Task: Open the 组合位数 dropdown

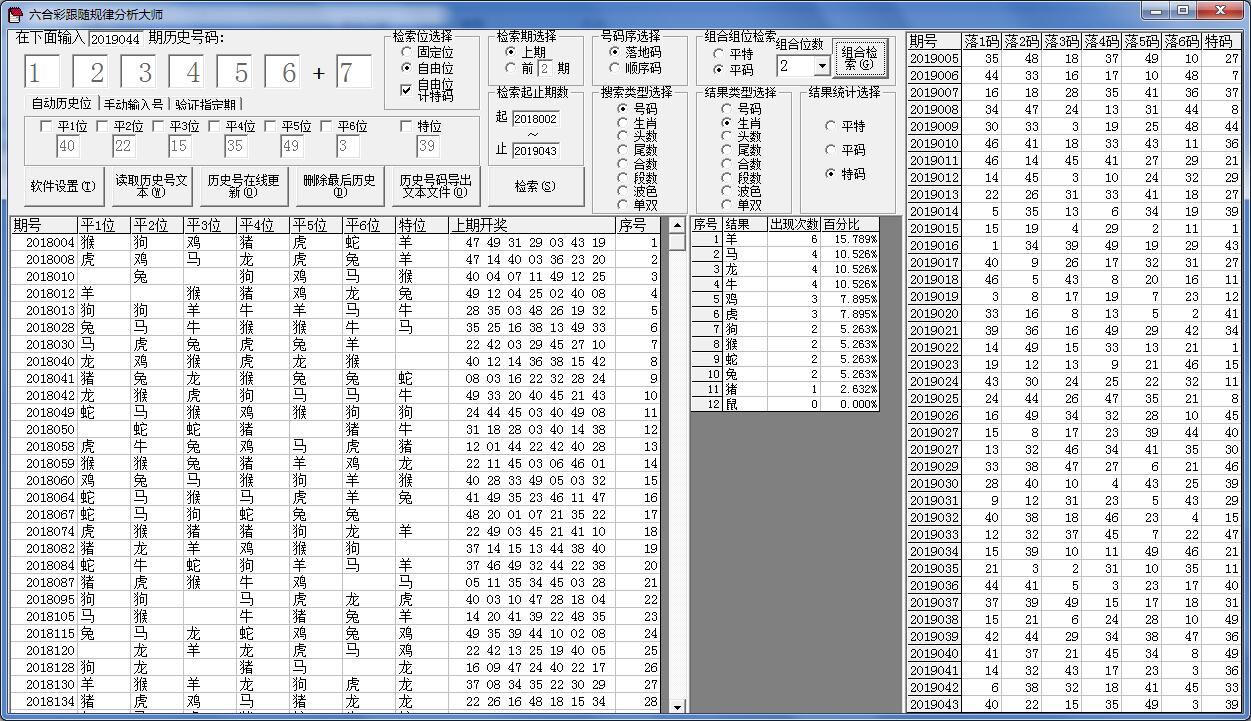Action: point(822,66)
